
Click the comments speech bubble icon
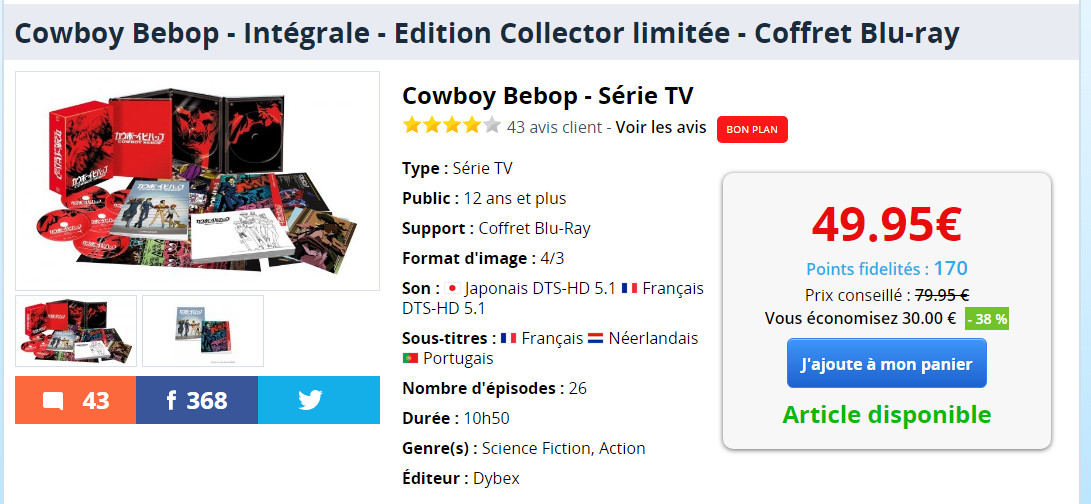tap(54, 401)
